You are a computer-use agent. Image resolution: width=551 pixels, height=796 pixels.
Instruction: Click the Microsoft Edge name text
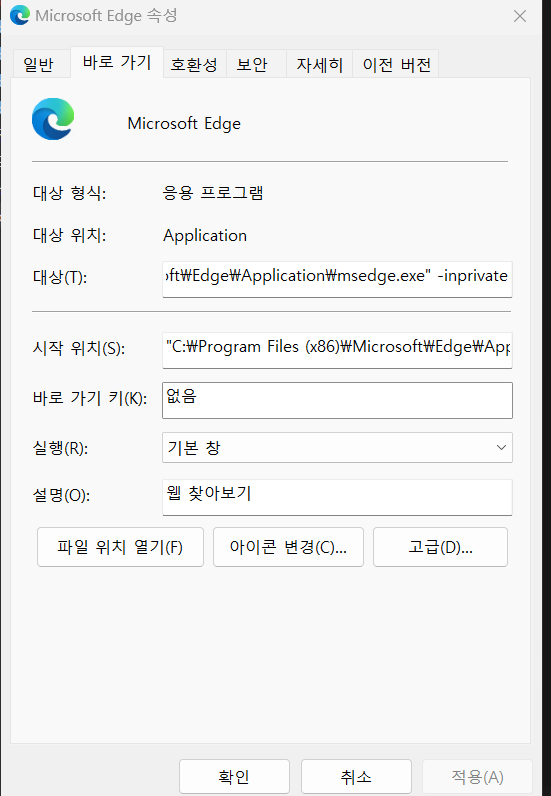coord(184,123)
